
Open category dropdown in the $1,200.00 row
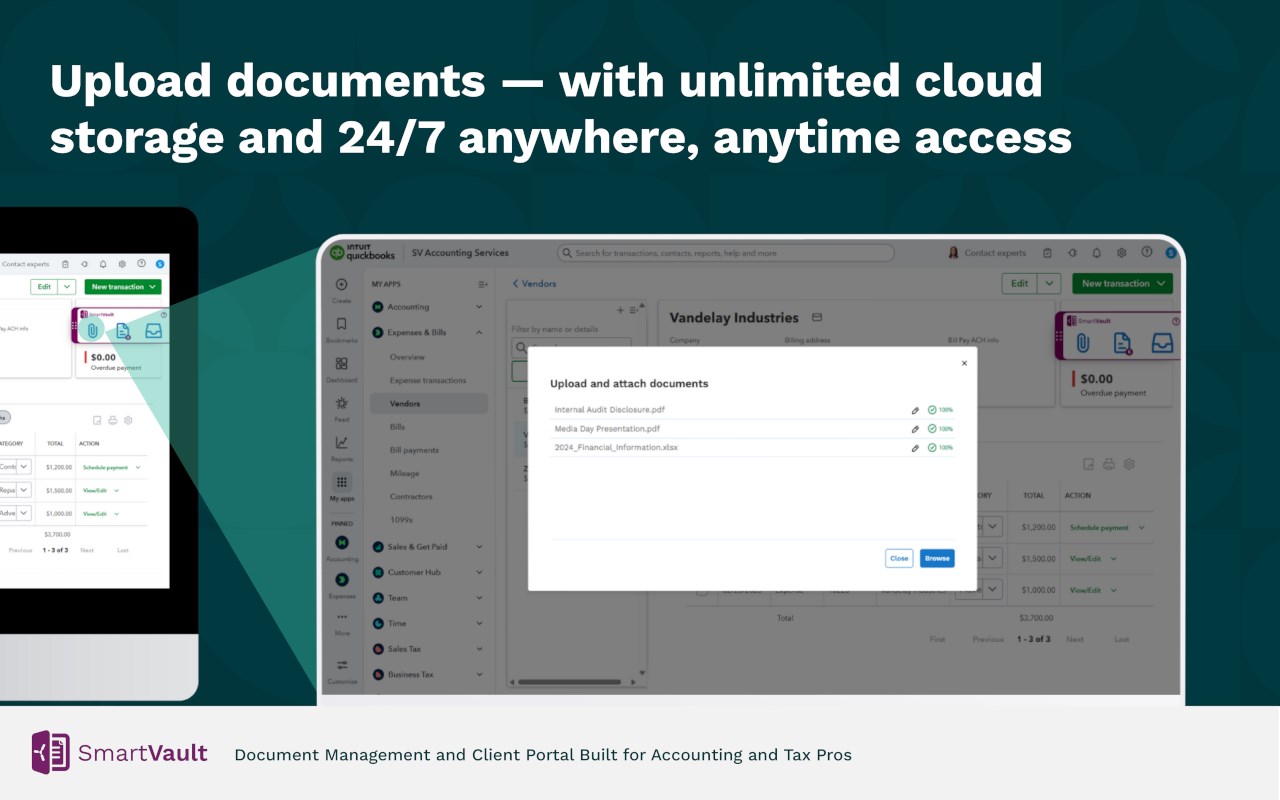pos(992,527)
